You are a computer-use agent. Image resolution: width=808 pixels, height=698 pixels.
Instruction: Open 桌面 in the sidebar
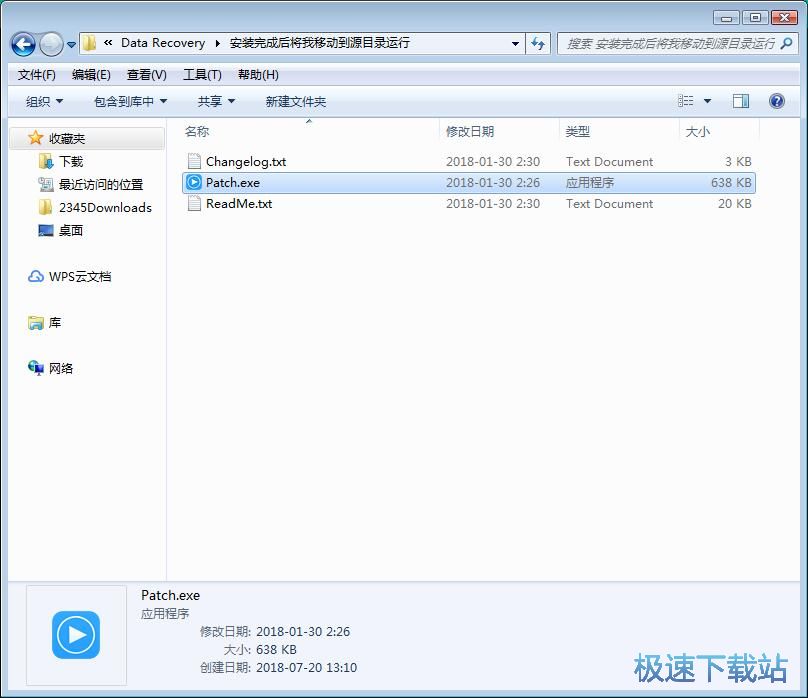click(71, 230)
